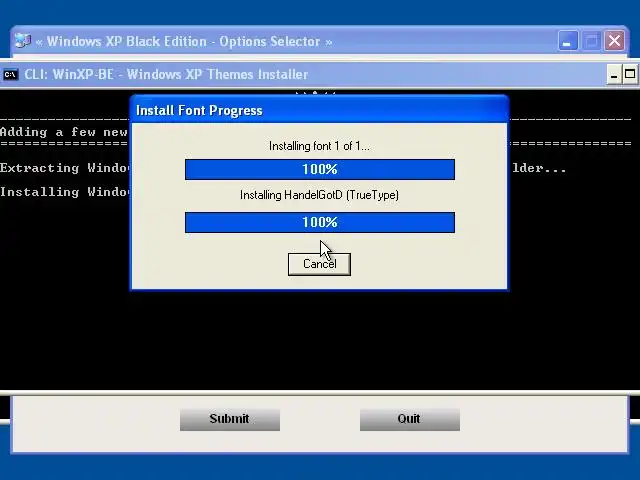The height and width of the screenshot is (480, 640).
Task: Click the Options Selector title text
Action: [x=184, y=41]
